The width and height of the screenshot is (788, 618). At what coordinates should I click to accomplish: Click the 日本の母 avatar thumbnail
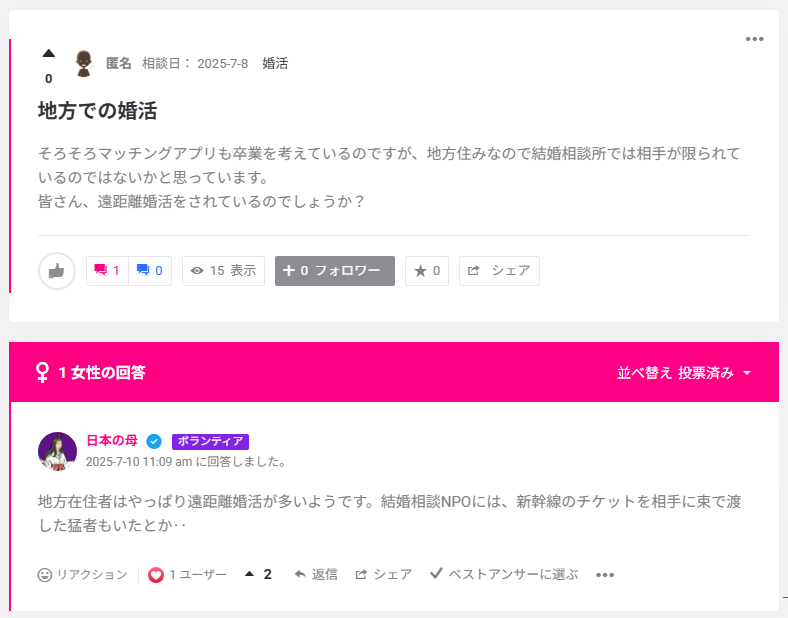[57, 451]
